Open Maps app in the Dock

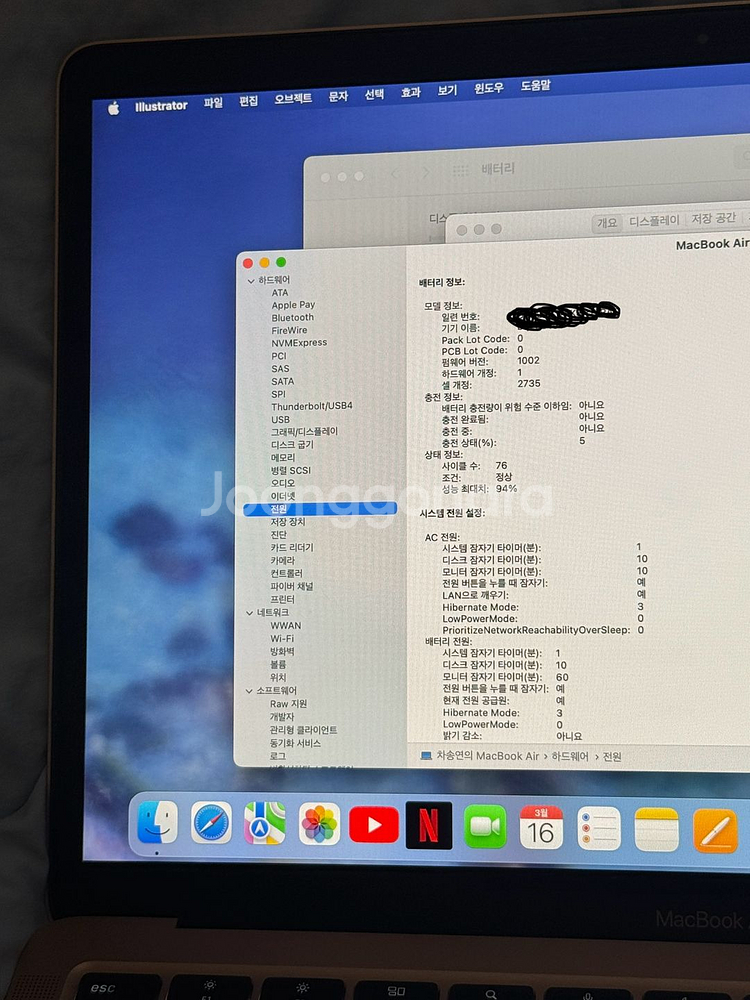pos(265,823)
